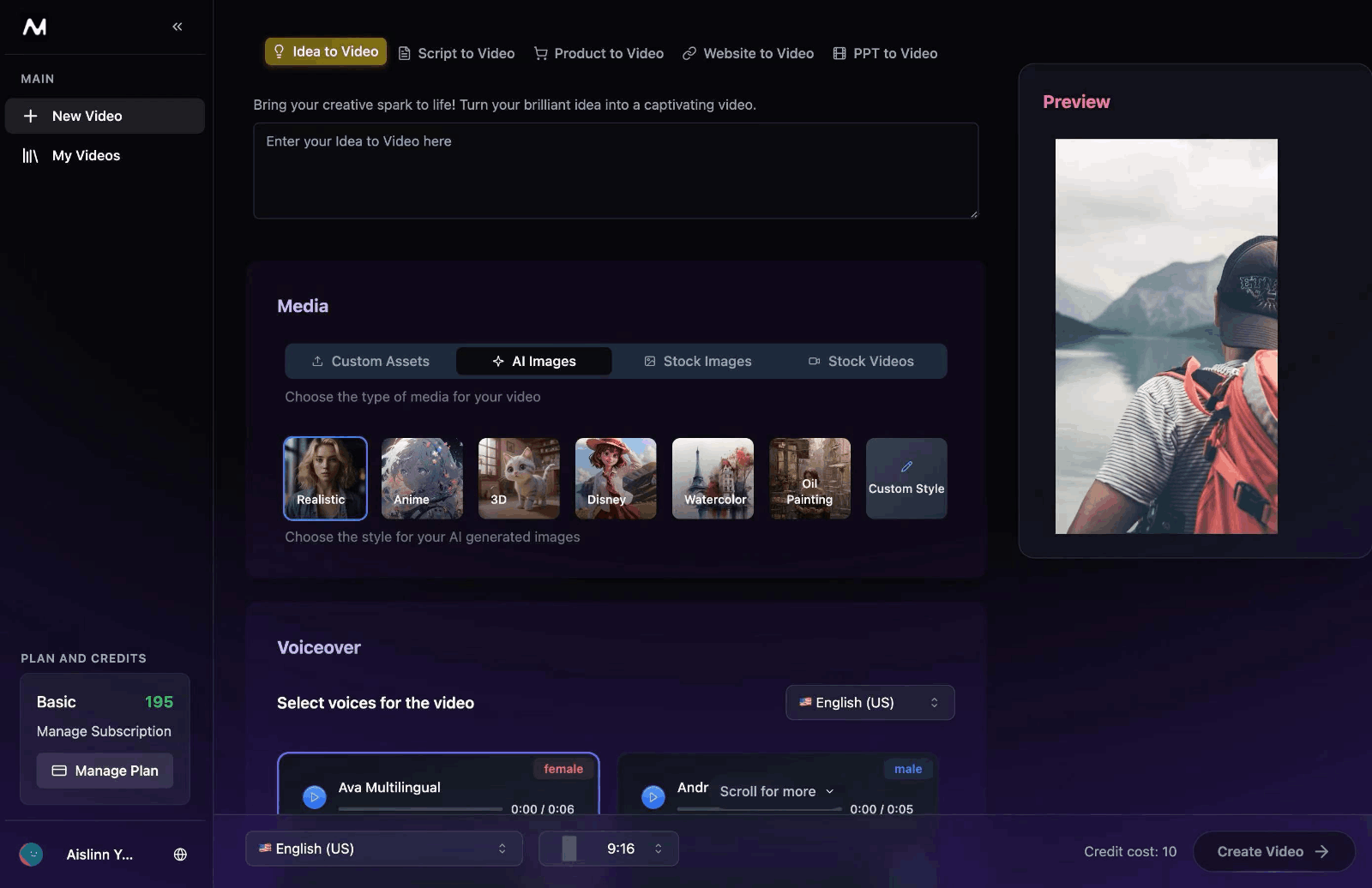Open New Video in the sidebar

coord(105,116)
